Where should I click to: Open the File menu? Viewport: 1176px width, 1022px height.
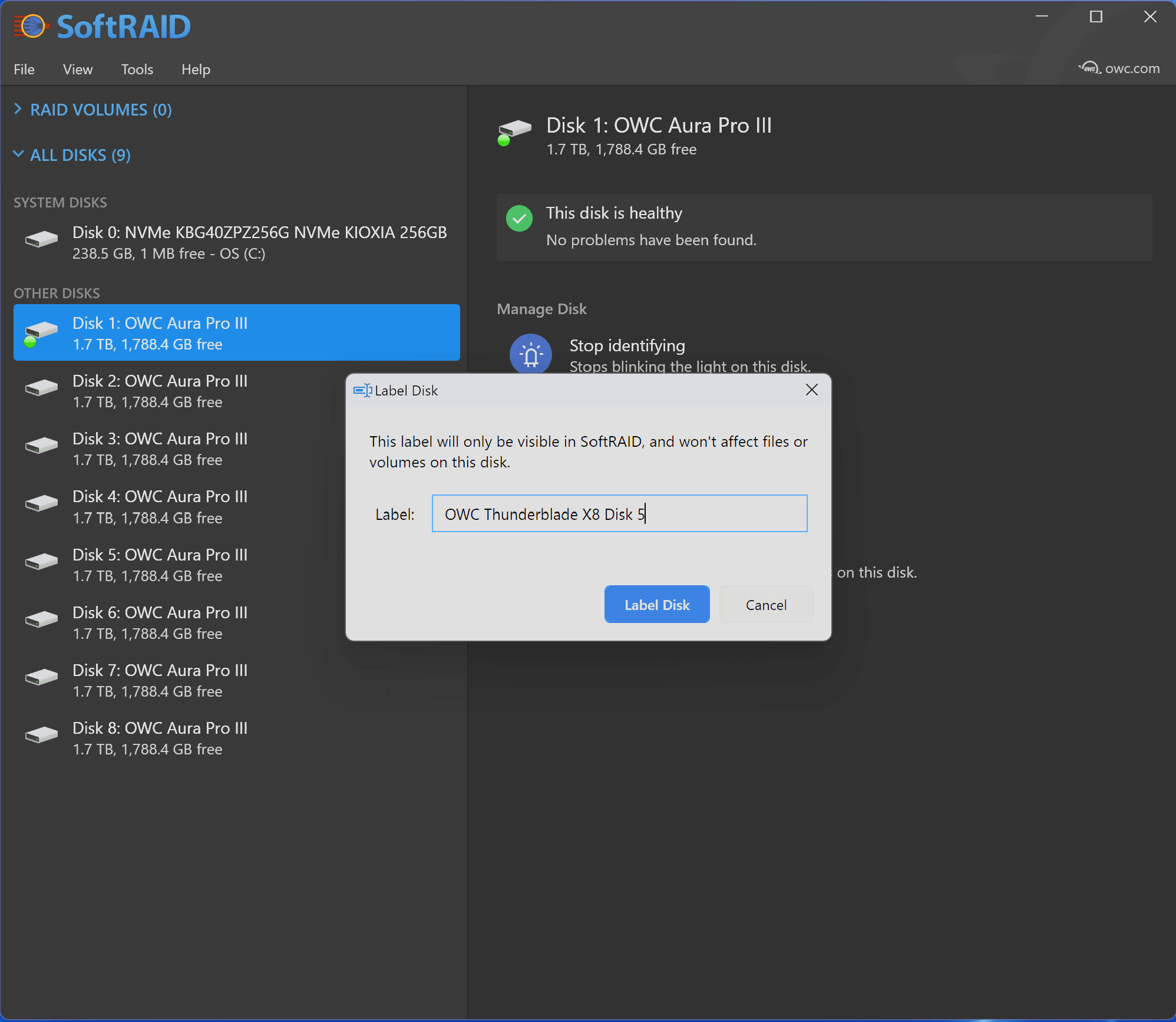24,70
